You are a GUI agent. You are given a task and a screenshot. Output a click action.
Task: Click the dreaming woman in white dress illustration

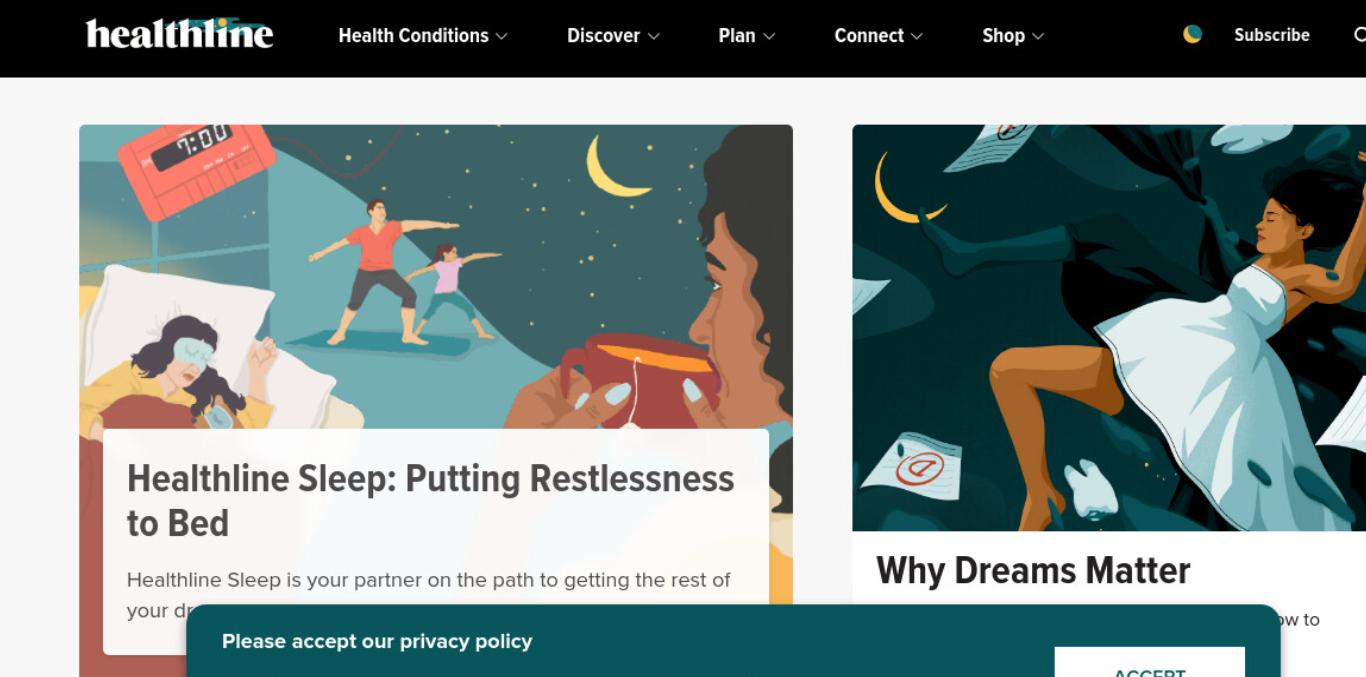1109,328
